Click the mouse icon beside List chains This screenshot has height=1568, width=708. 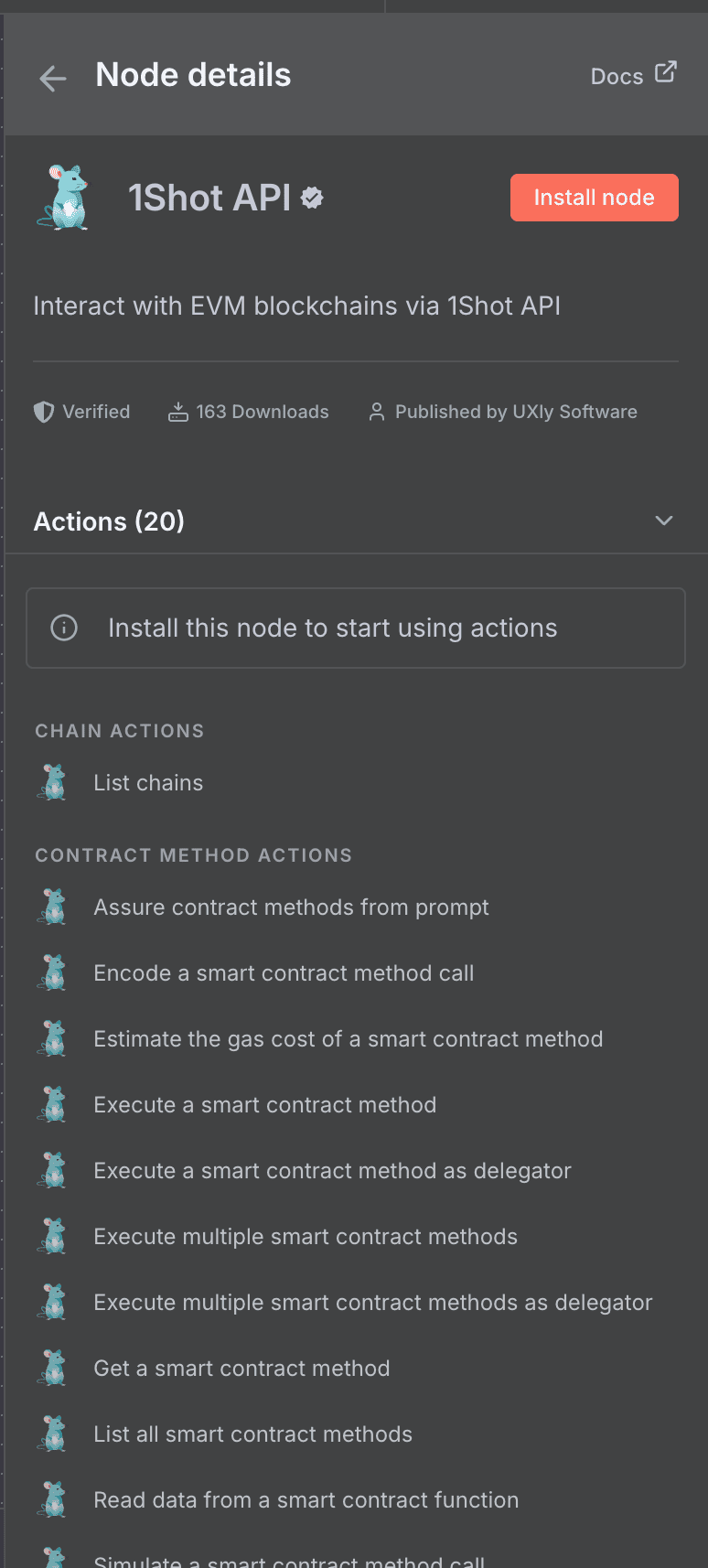click(x=52, y=782)
